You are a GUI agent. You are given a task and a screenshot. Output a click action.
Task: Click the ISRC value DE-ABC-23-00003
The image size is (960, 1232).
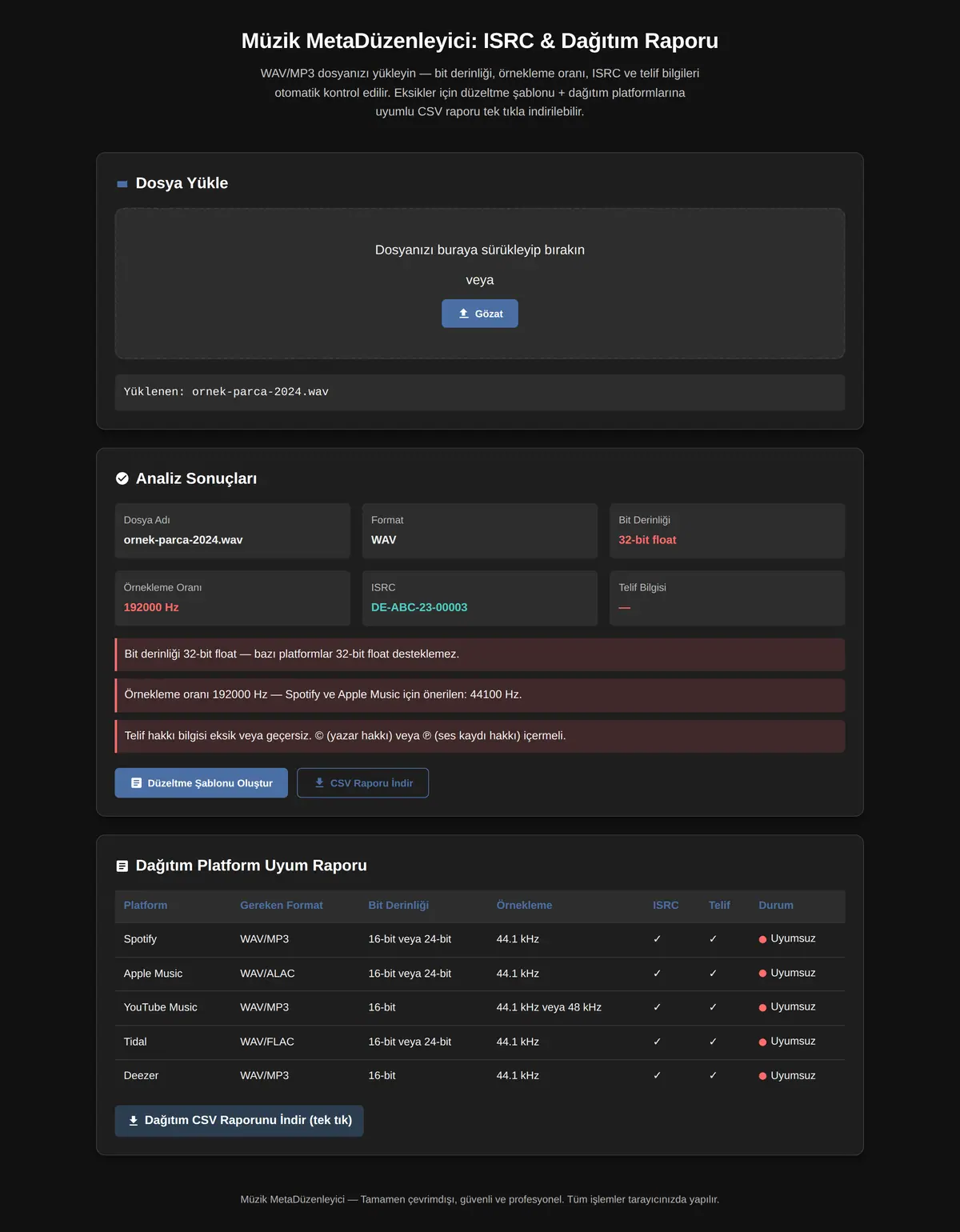click(x=419, y=607)
